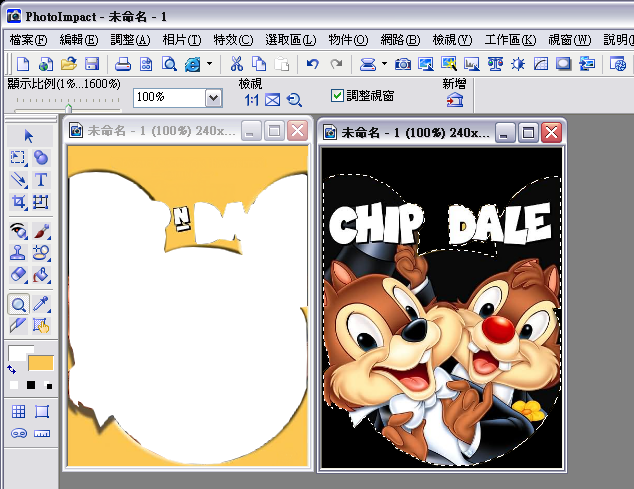Toggle the 調整視窗 checkbox
Image resolution: width=634 pixels, height=489 pixels.
337,96
